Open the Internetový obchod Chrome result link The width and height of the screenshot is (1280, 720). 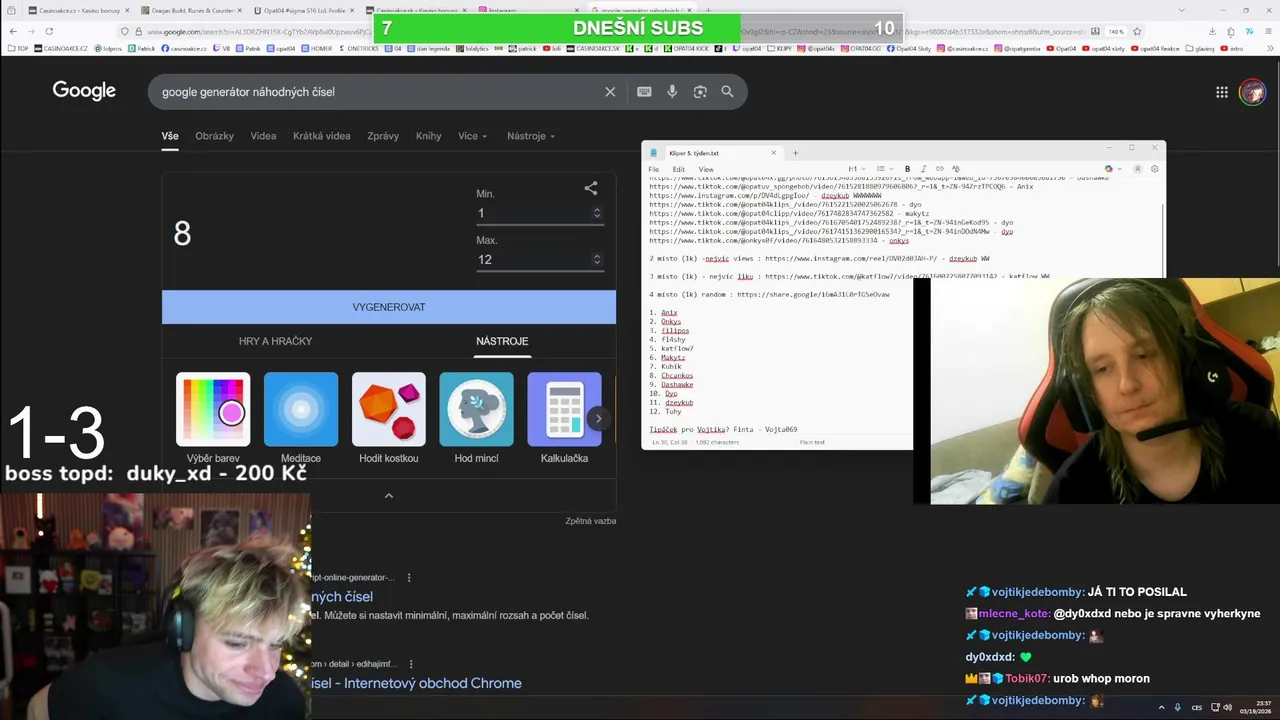point(416,683)
